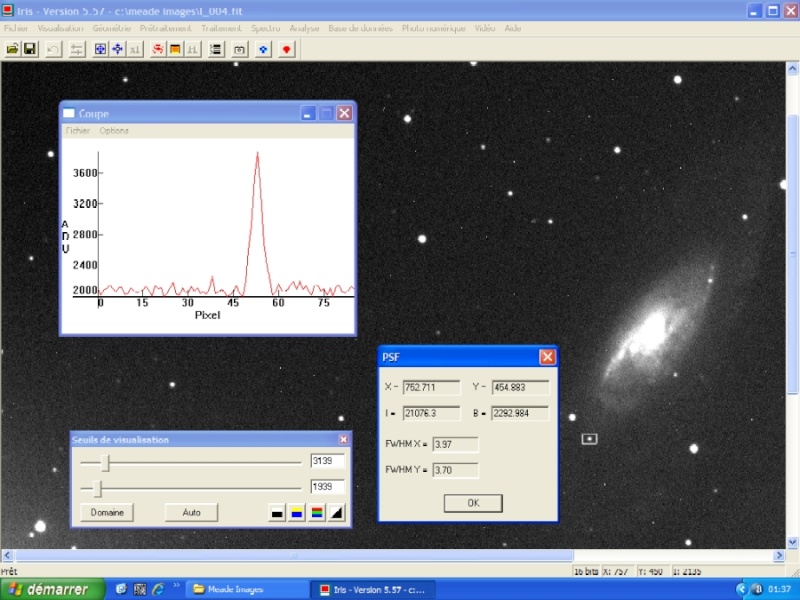Click the upper threshold slider handle
This screenshot has height=600, width=800.
pos(105,462)
